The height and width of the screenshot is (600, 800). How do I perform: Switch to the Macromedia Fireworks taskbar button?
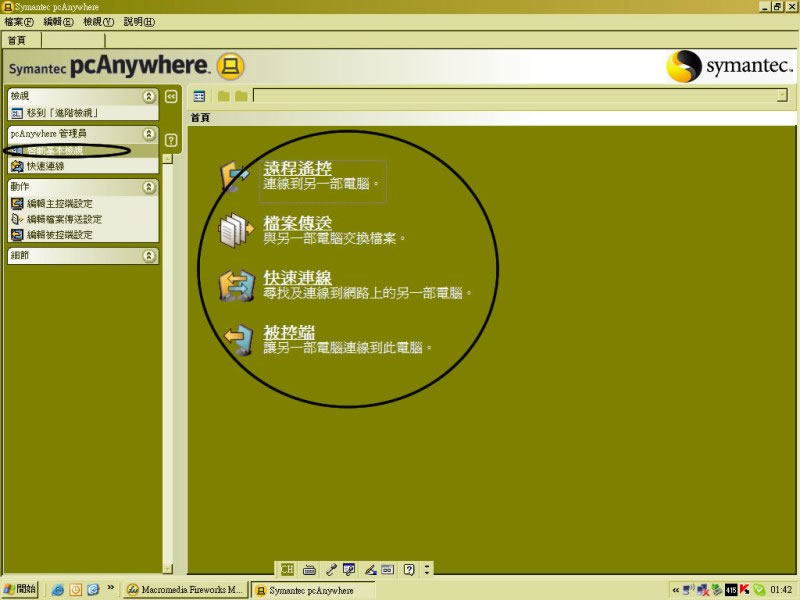click(x=186, y=590)
